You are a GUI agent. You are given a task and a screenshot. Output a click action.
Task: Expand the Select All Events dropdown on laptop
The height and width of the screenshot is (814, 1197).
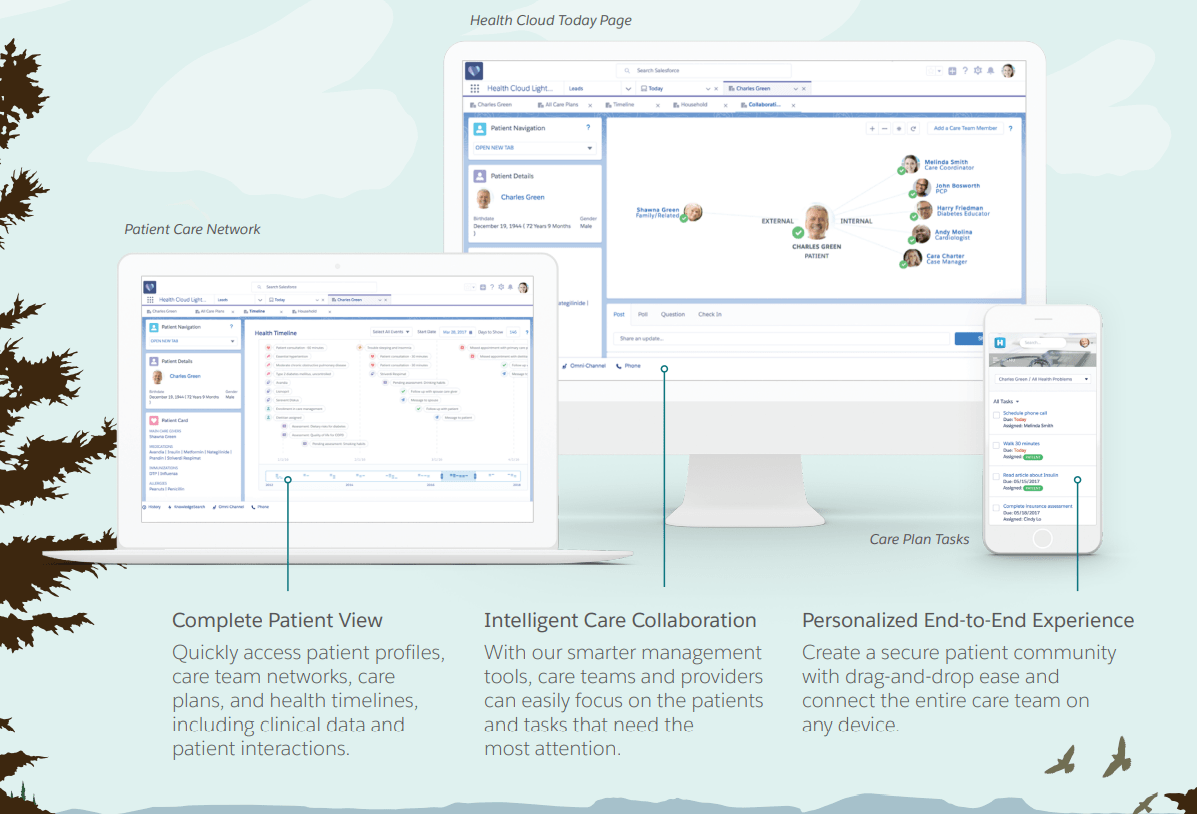tap(390, 331)
